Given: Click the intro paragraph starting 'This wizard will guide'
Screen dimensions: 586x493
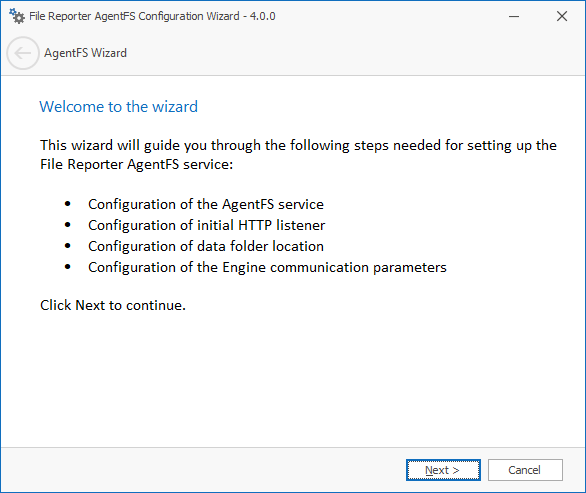Looking at the screenshot, I should (x=298, y=155).
